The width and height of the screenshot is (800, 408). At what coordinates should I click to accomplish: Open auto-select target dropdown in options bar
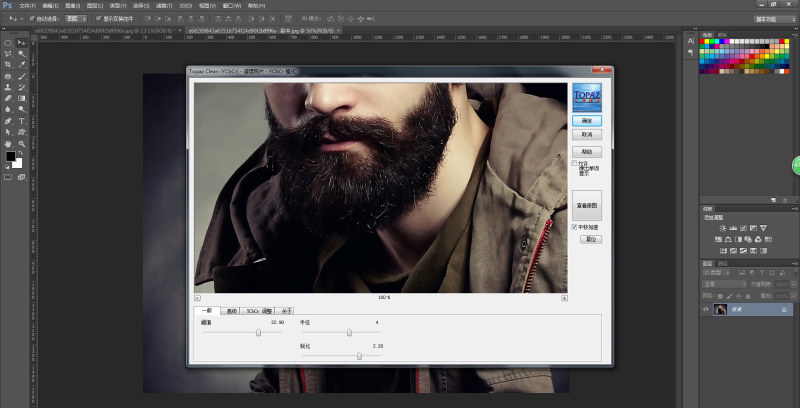tap(77, 18)
